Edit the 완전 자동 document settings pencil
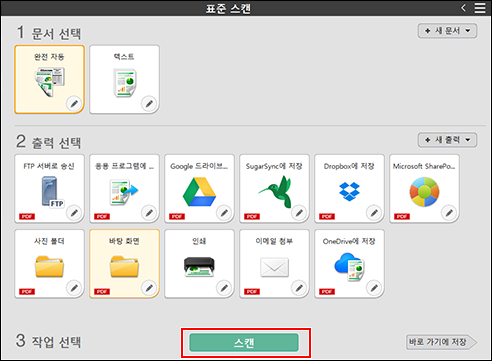This screenshot has width=492, height=361. 74,104
